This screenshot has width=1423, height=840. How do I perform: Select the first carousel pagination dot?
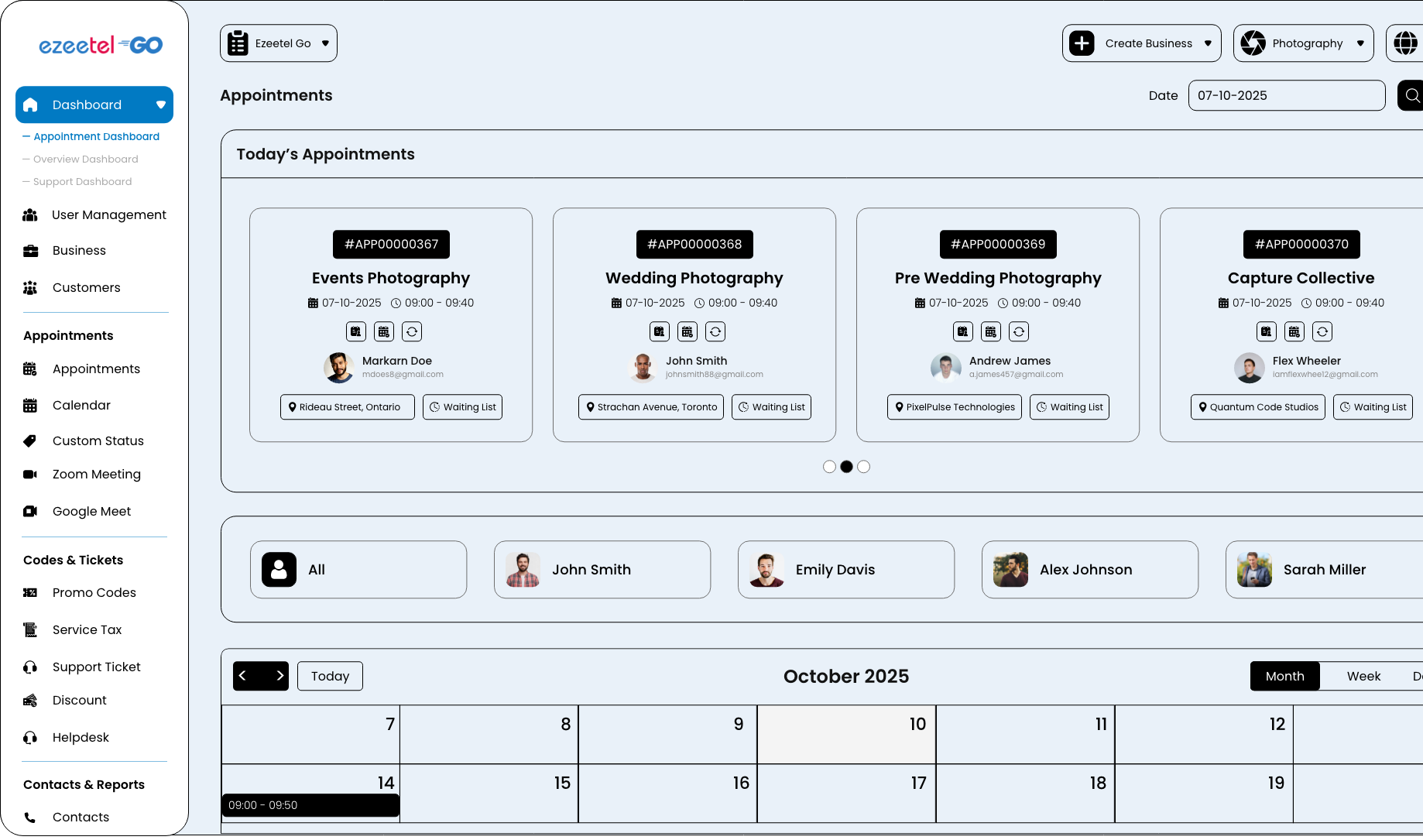(829, 467)
